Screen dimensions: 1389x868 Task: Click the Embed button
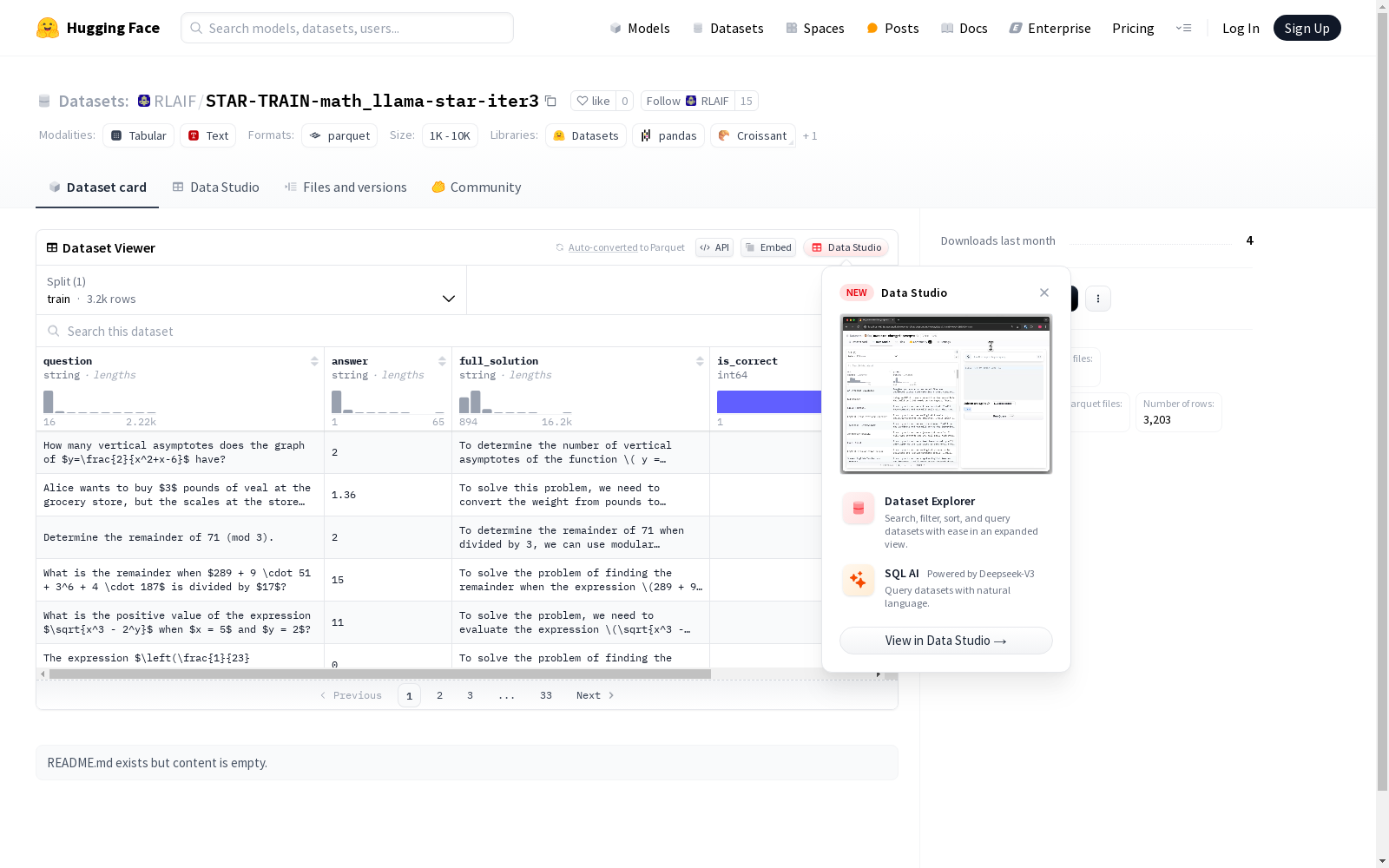(768, 247)
